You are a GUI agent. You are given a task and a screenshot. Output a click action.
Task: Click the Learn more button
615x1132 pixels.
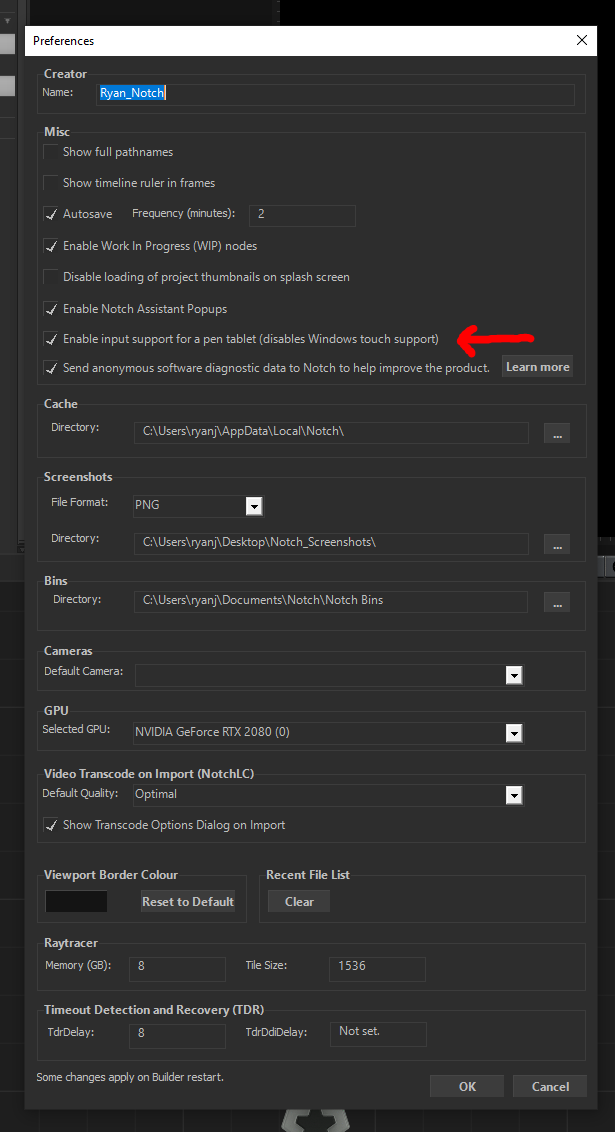(538, 367)
